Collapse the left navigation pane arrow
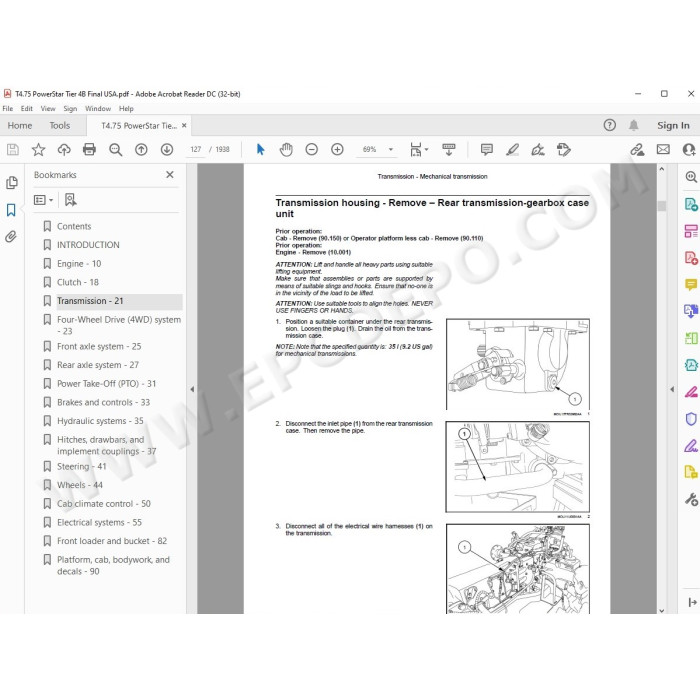Image resolution: width=700 pixels, height=700 pixels. (192, 389)
